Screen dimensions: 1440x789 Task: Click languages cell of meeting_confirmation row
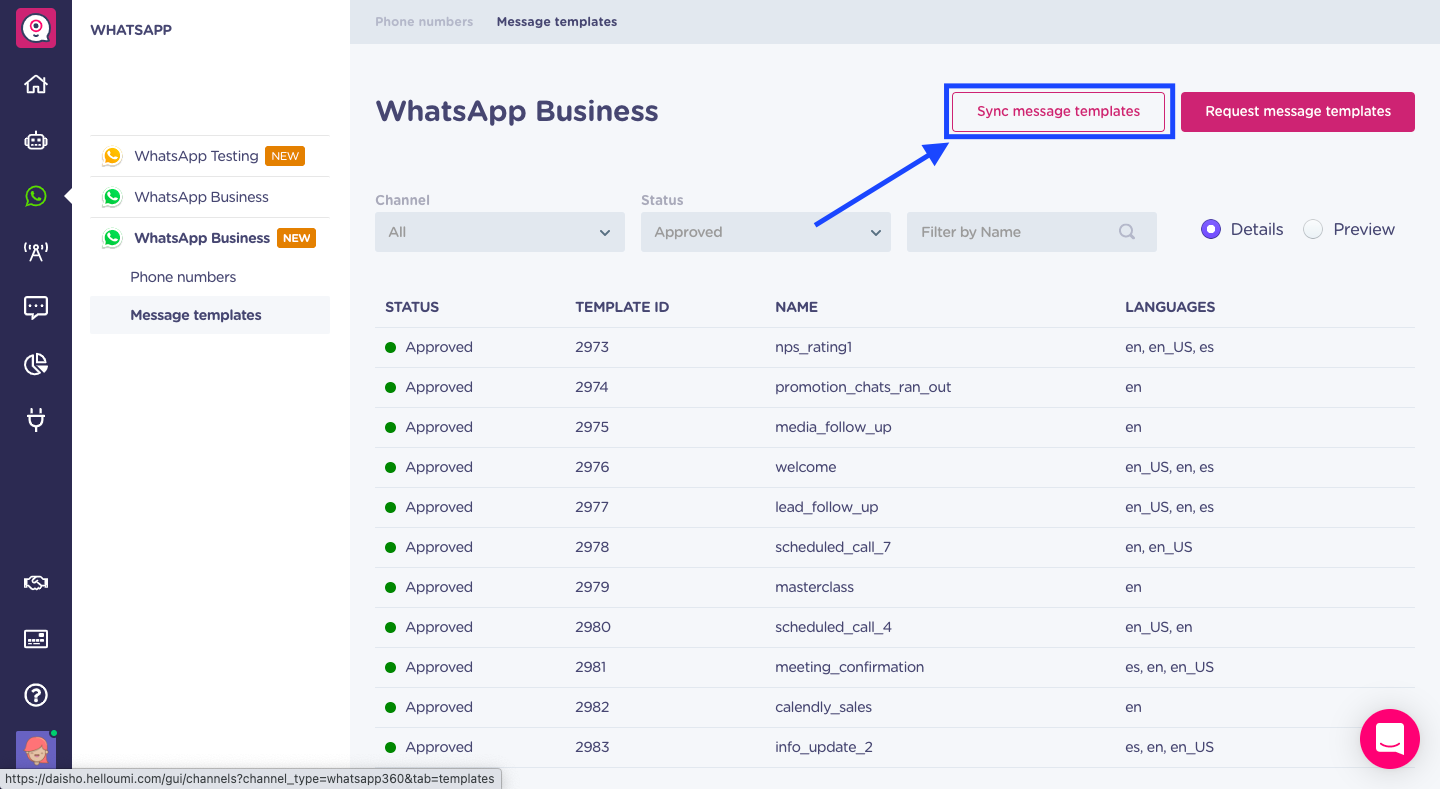coord(1169,667)
